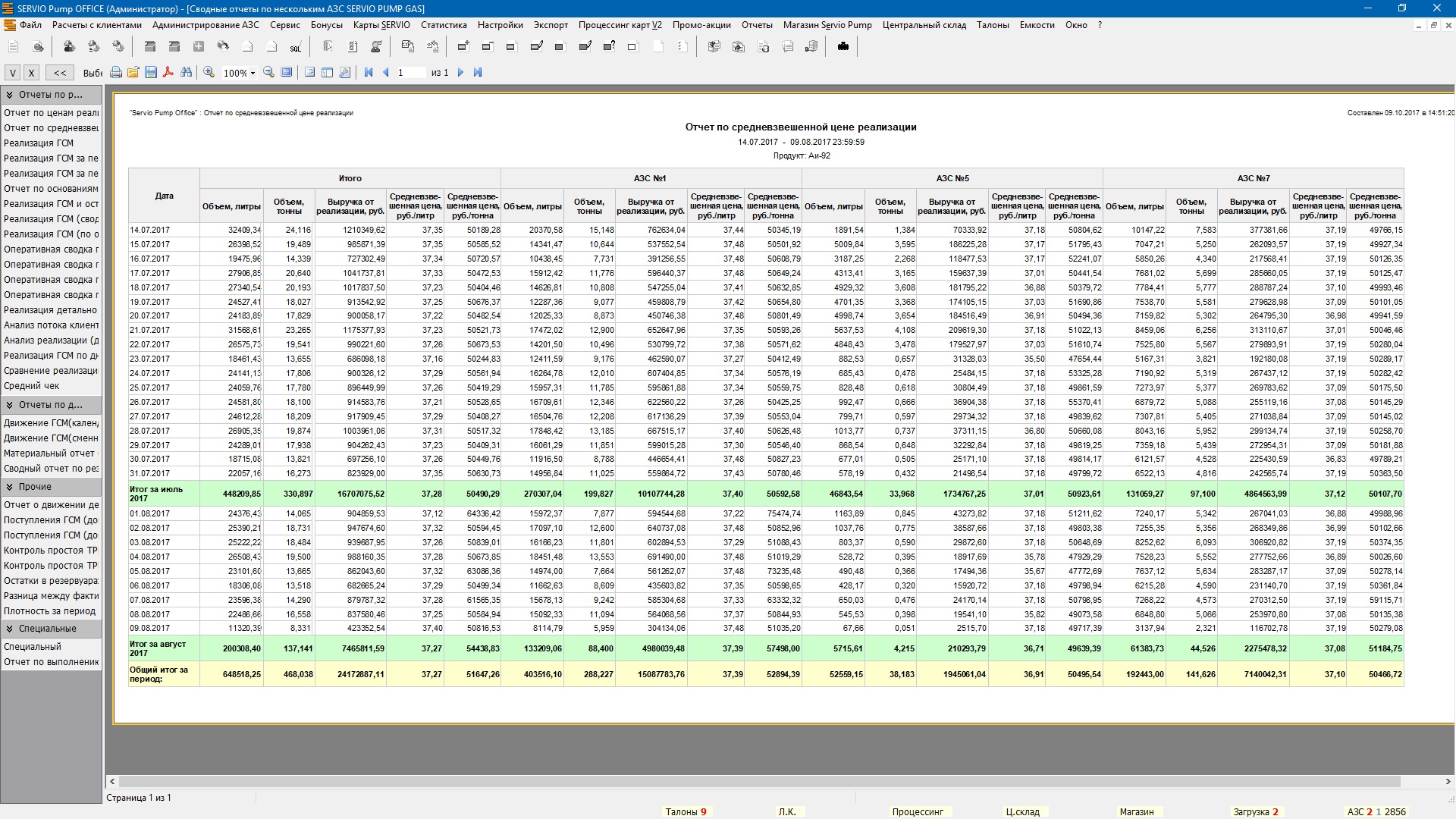Open the SQL toolbar icon

pos(295,47)
